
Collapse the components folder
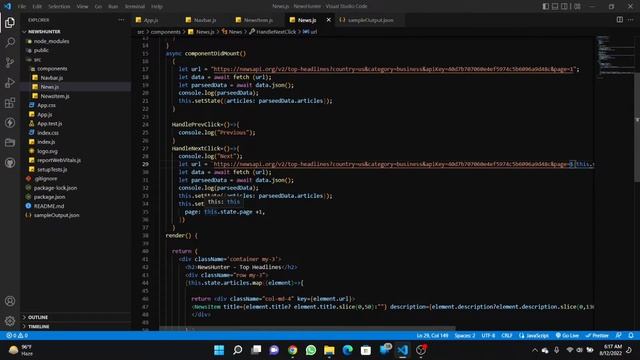point(52,69)
